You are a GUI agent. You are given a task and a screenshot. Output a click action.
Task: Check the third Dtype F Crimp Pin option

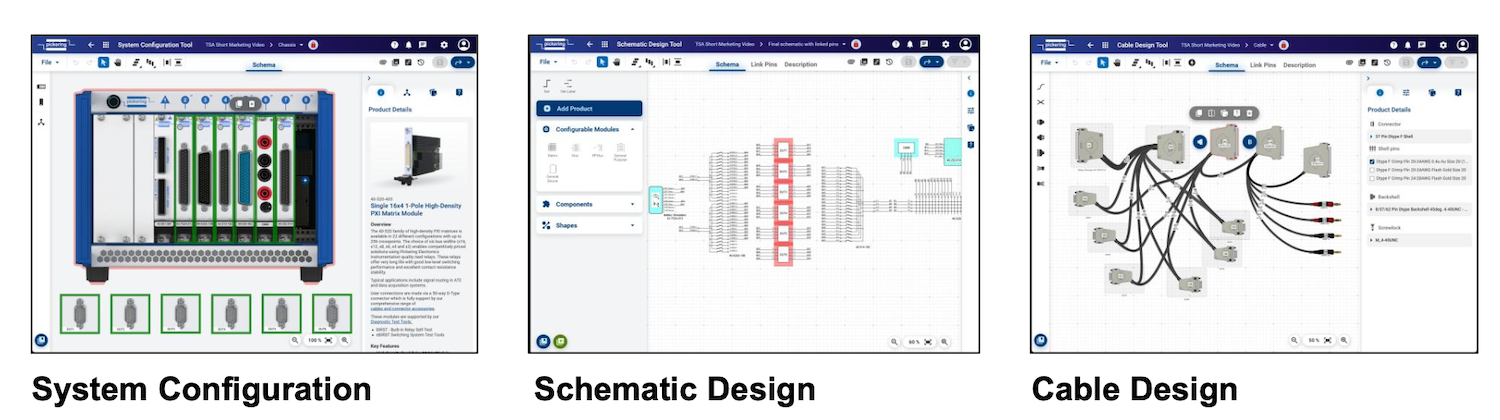(x=1372, y=179)
